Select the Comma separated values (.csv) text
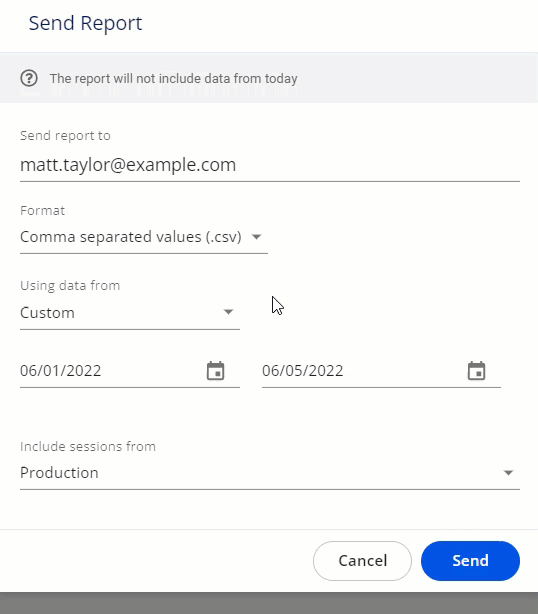The image size is (538, 614). (131, 237)
